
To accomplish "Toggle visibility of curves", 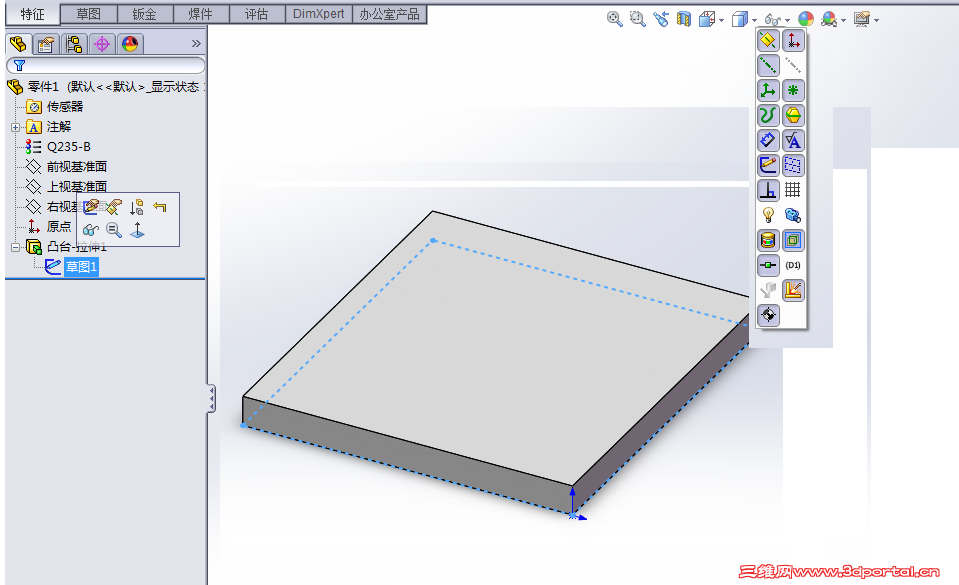I will coord(768,116).
